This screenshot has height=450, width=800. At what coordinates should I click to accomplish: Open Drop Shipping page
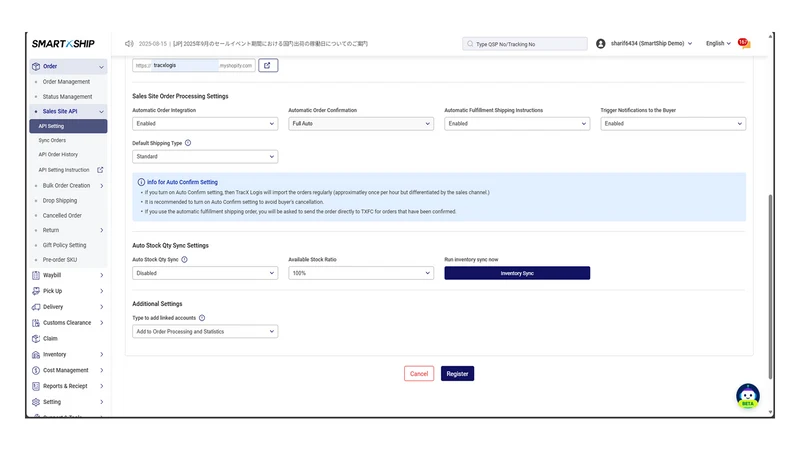pyautogui.click(x=60, y=201)
